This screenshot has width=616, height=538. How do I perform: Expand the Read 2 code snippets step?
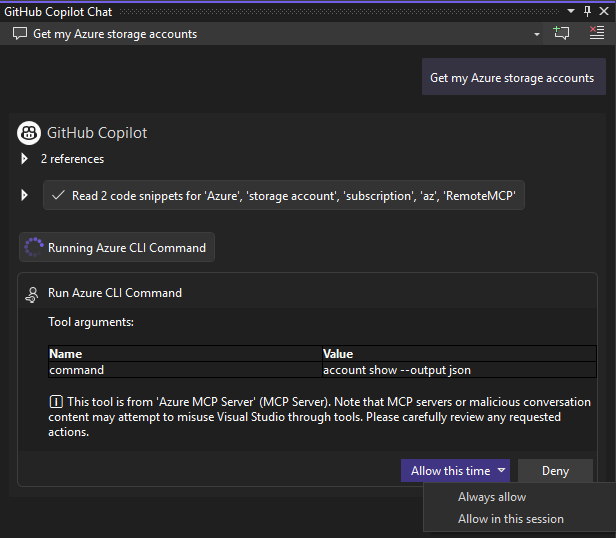click(25, 195)
